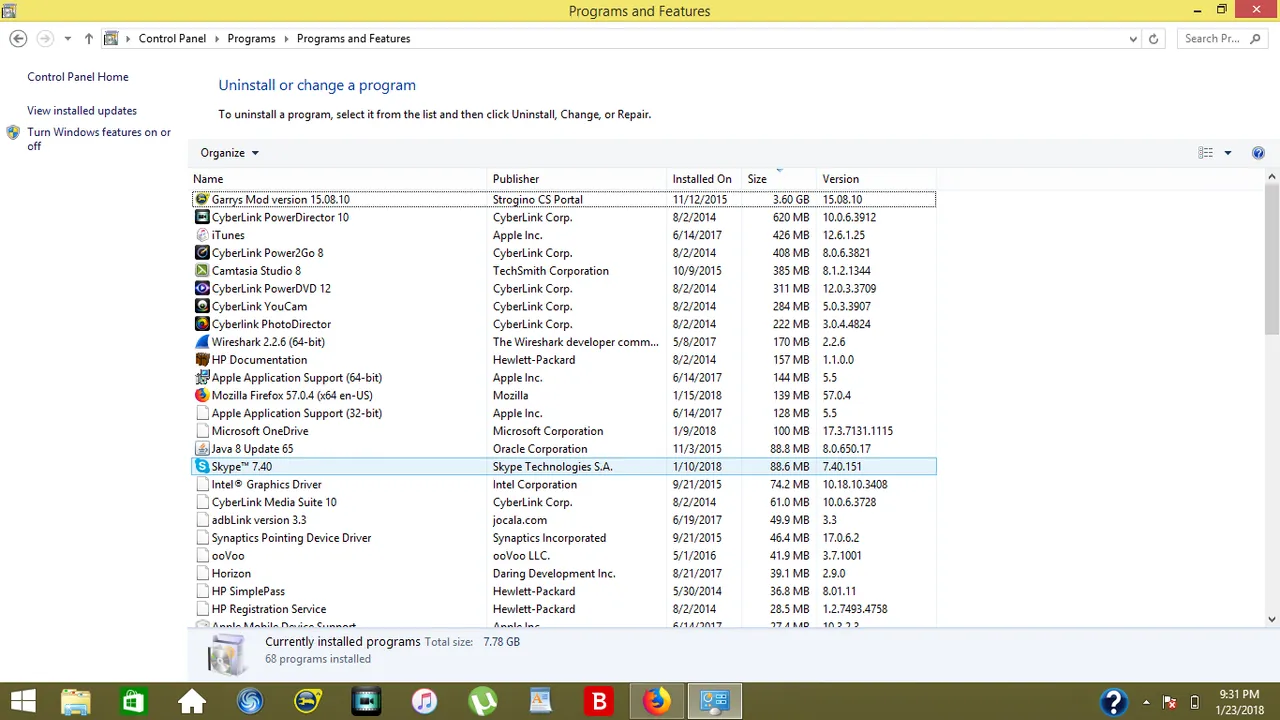Click the CyberLink PowerDirector 10 icon
This screenshot has height=720, width=1280.
[x=202, y=217]
